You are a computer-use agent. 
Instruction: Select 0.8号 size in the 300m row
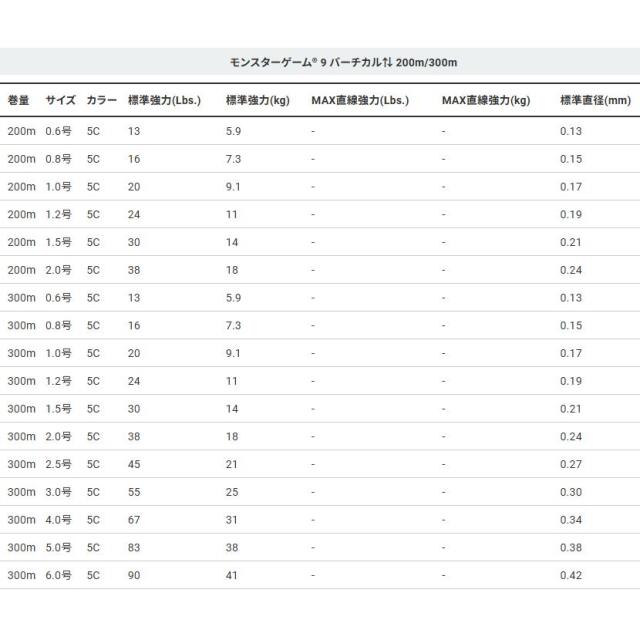58,325
